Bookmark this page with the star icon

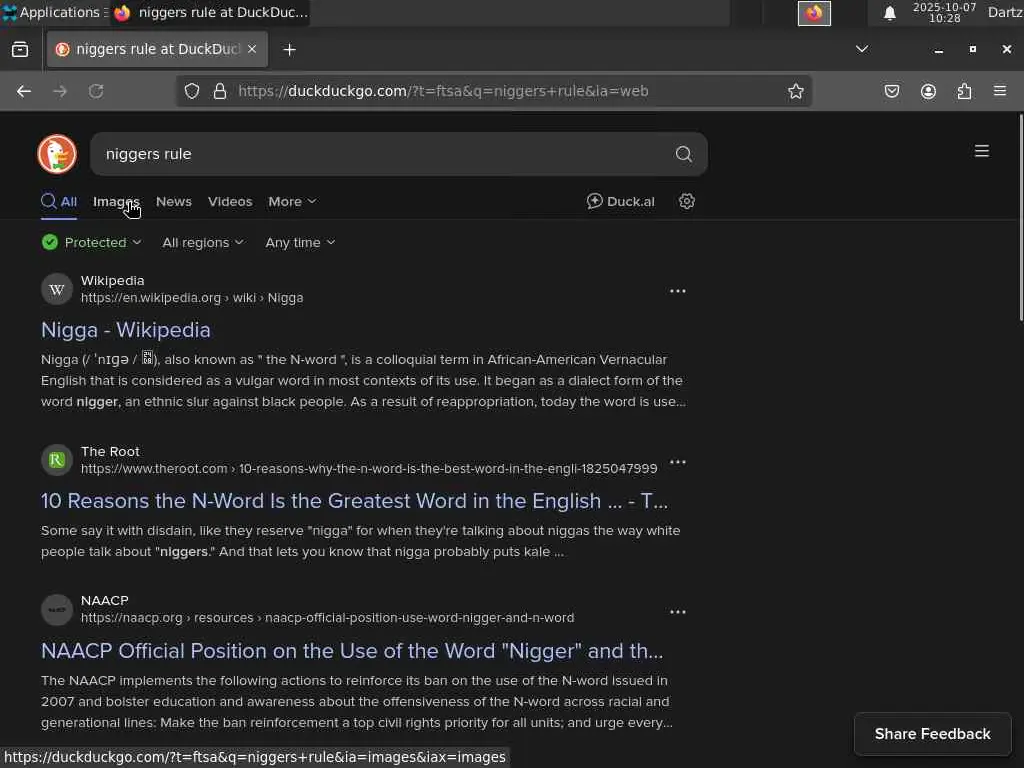(x=795, y=91)
